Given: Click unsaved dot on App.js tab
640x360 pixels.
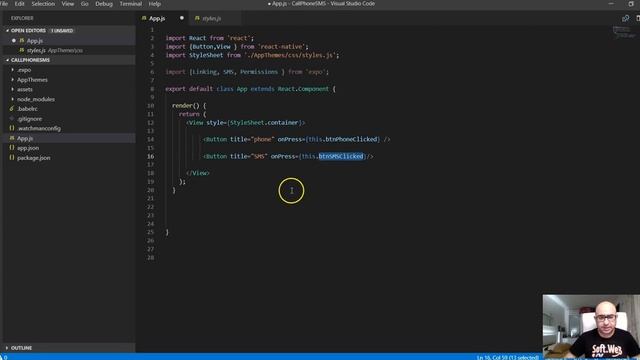Looking at the screenshot, I should coord(182,18).
